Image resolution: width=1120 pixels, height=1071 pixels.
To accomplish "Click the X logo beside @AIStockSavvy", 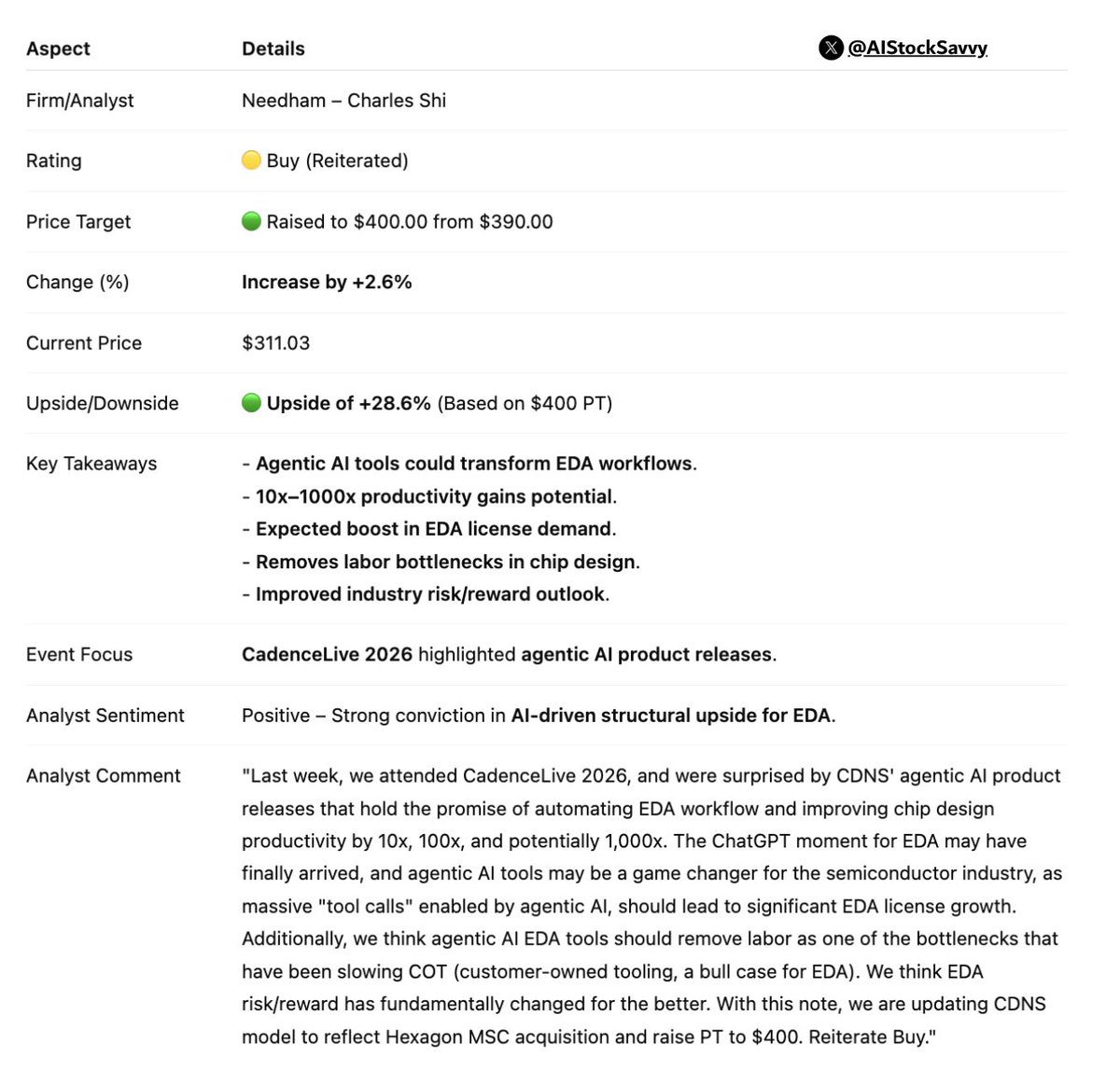I will [830, 48].
